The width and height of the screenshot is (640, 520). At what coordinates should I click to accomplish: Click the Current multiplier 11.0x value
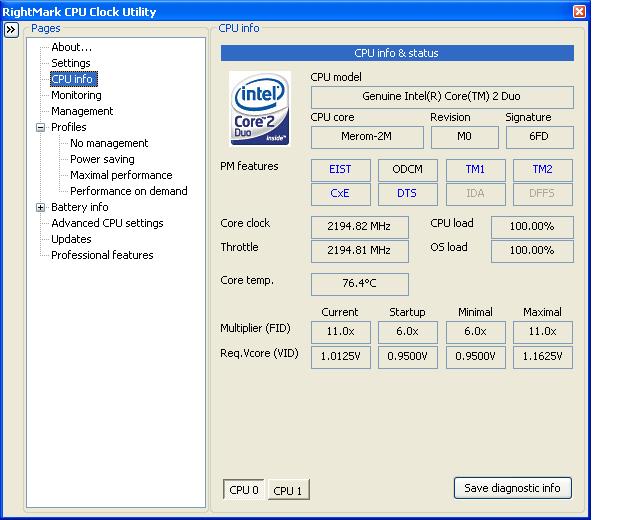pos(340,332)
